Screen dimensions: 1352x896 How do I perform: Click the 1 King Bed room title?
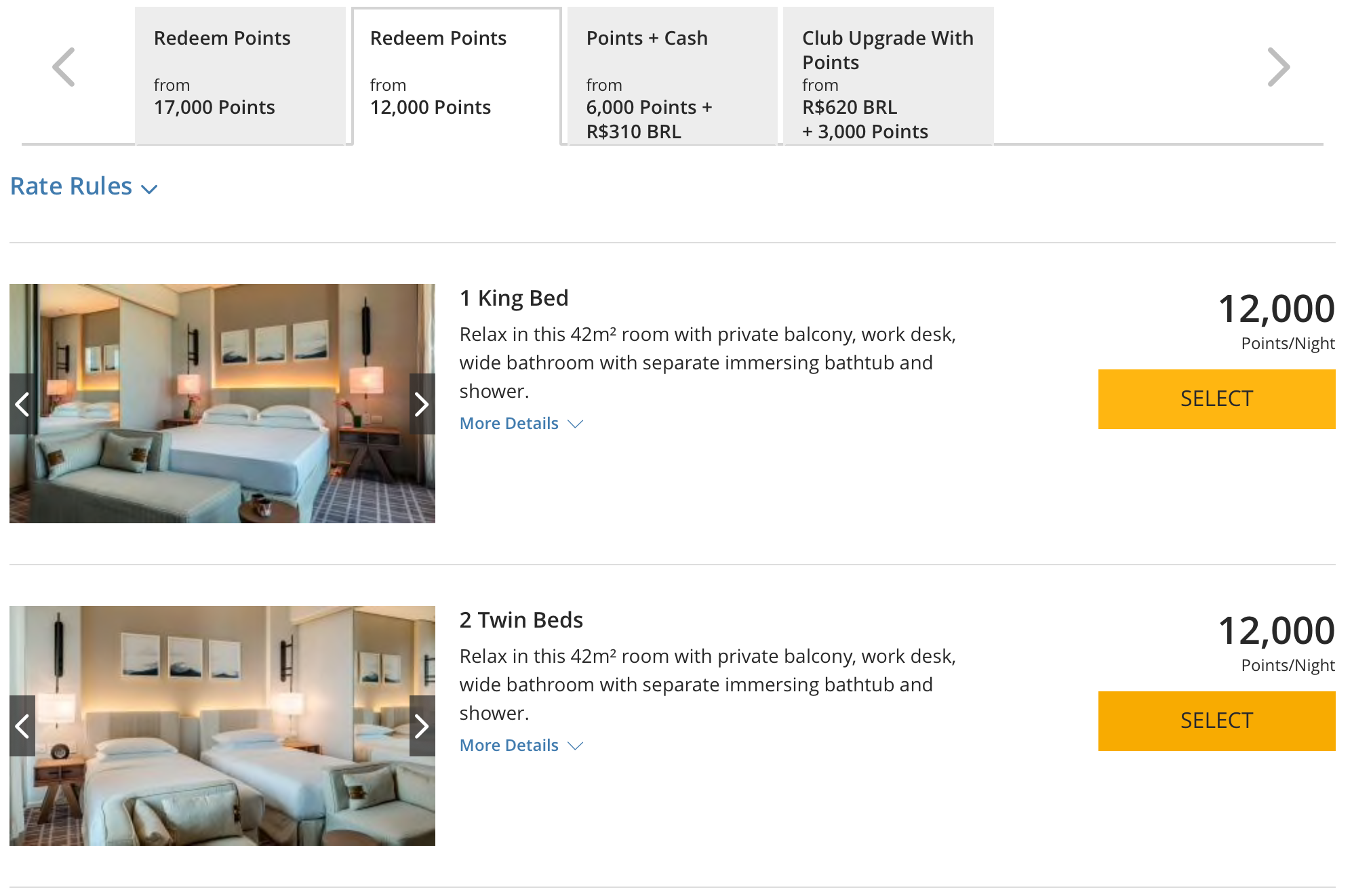point(514,298)
